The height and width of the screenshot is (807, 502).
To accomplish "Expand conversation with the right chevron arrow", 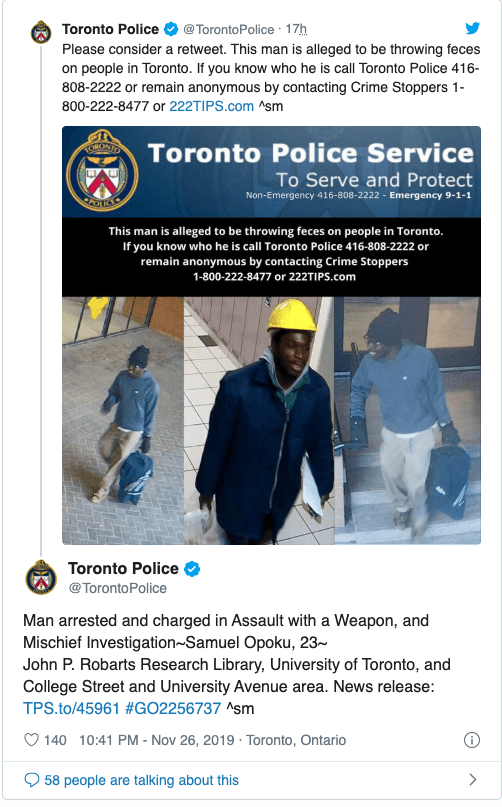I will (x=473, y=780).
